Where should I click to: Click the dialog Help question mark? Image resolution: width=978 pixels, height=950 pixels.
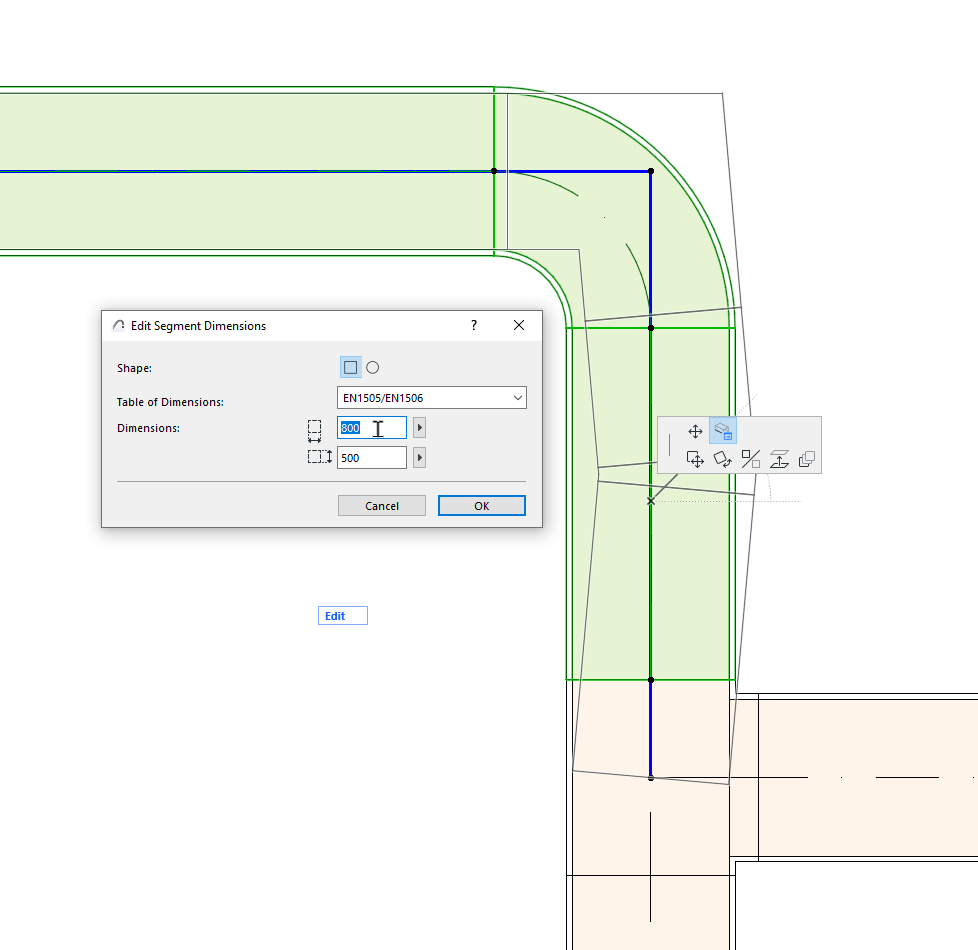point(473,325)
